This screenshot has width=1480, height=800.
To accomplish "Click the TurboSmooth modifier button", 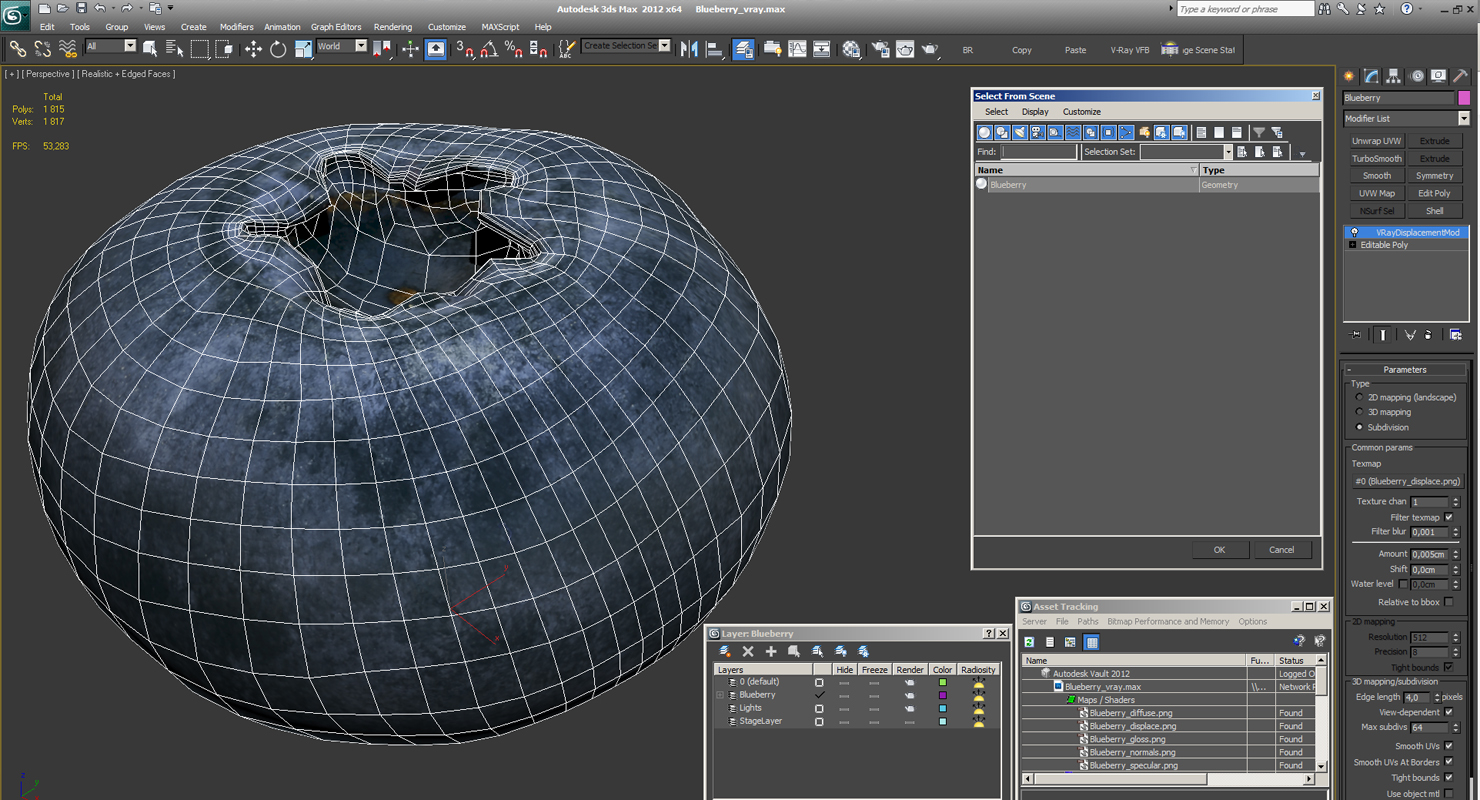I will [1377, 158].
